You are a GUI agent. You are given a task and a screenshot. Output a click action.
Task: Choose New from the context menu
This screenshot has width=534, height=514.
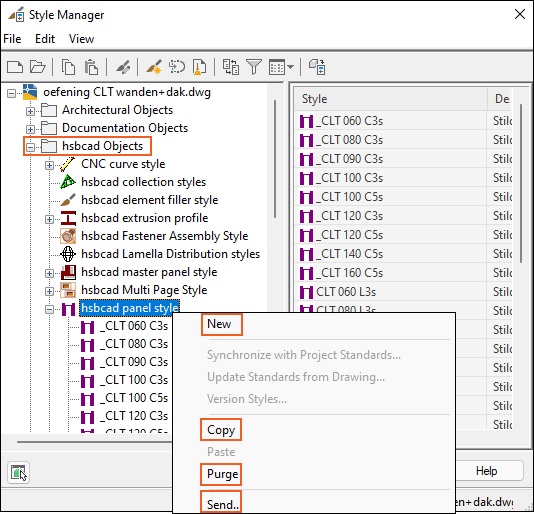click(x=219, y=324)
